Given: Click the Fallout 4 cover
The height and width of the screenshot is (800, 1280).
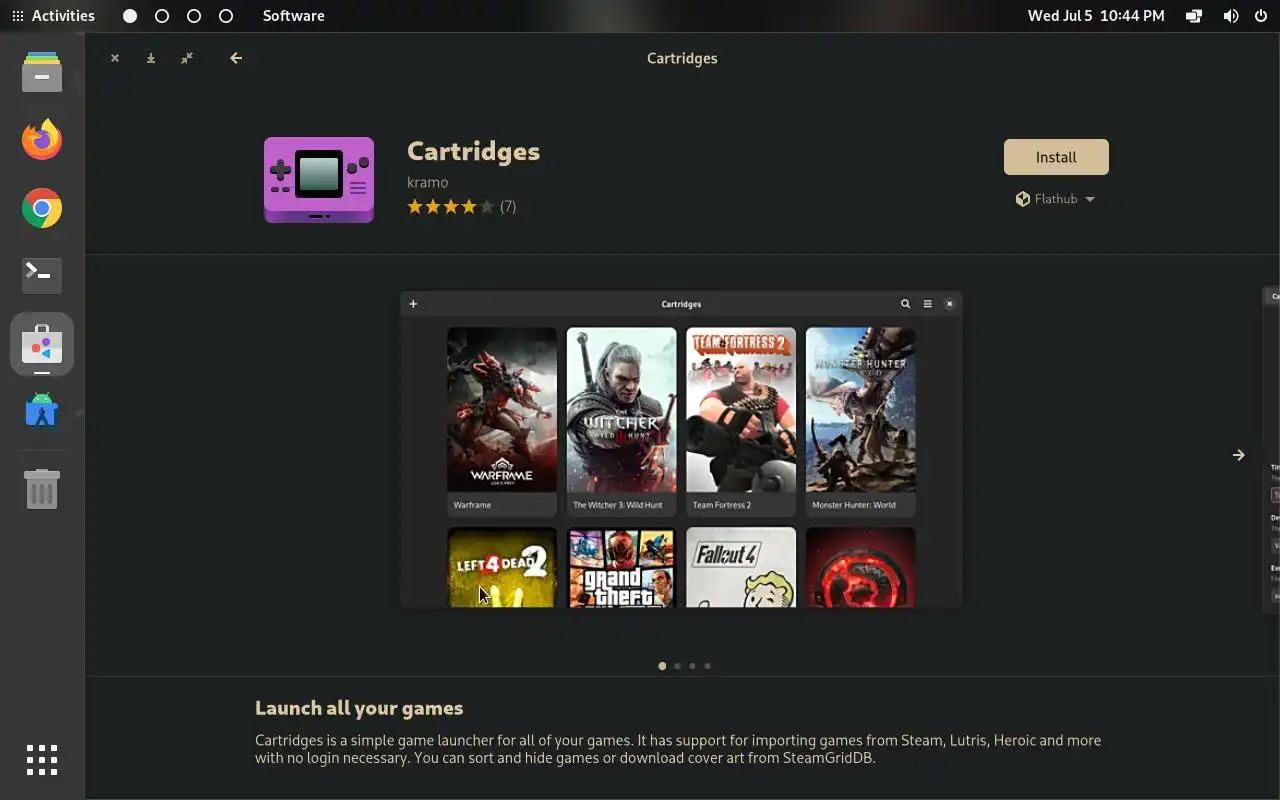Looking at the screenshot, I should pos(741,567).
